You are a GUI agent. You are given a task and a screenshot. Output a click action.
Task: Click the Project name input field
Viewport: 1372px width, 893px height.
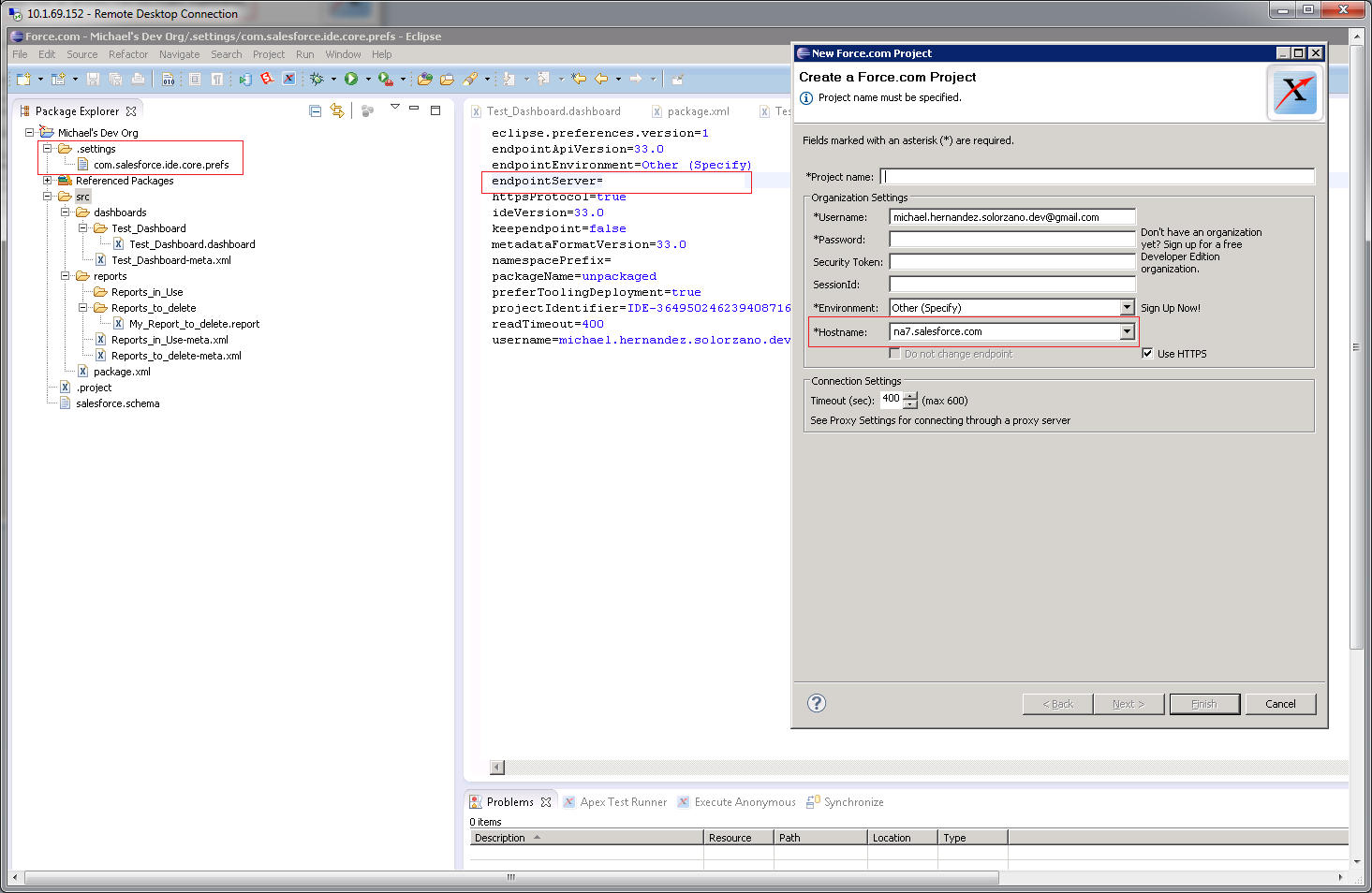(1098, 176)
